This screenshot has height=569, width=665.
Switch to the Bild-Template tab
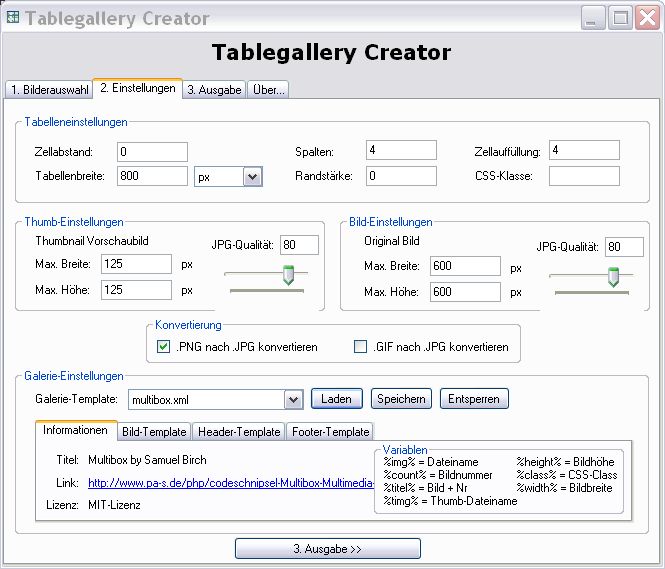tap(154, 432)
